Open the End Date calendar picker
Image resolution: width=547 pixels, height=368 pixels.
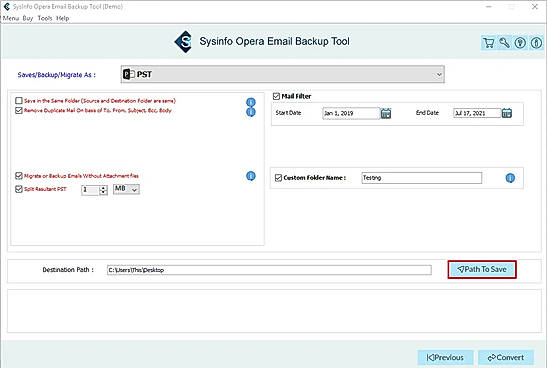[507, 113]
